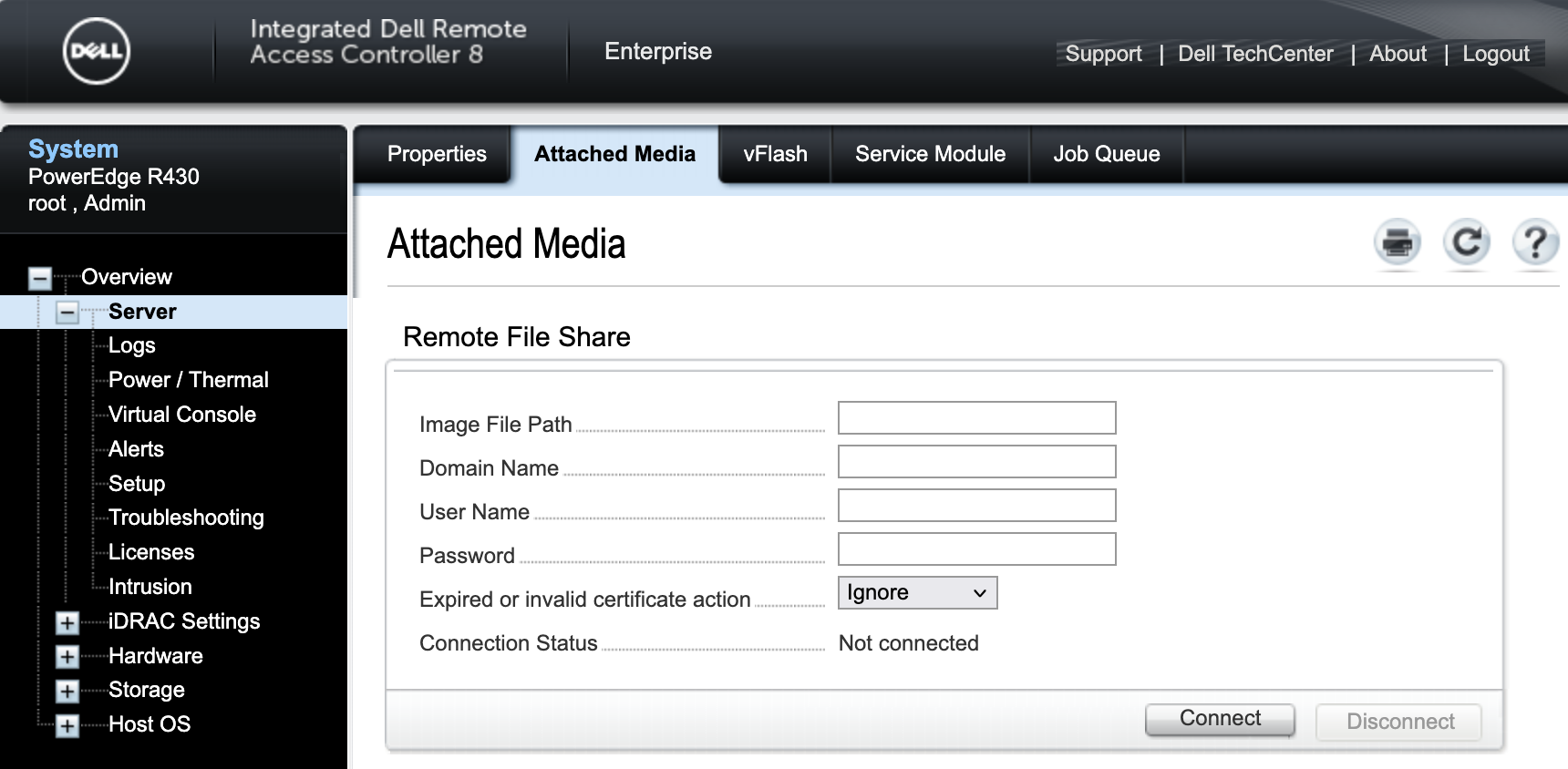The width and height of the screenshot is (1568, 769).
Task: Select Hardware in the navigation tree
Action: [156, 656]
